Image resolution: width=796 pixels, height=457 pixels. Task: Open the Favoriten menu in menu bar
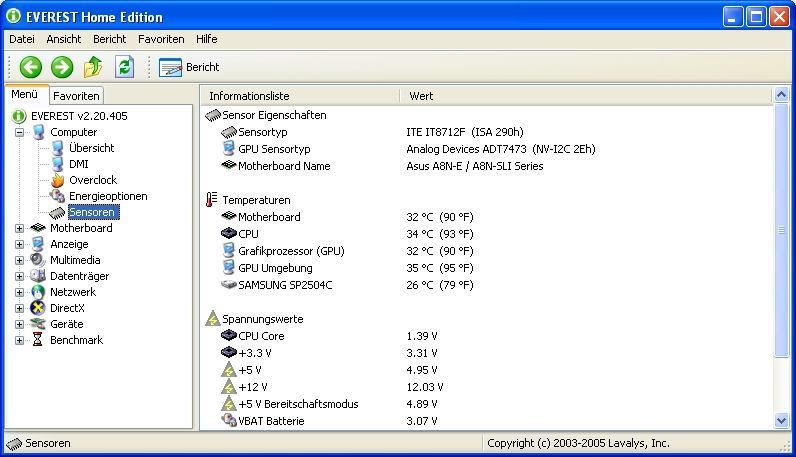coord(161,39)
